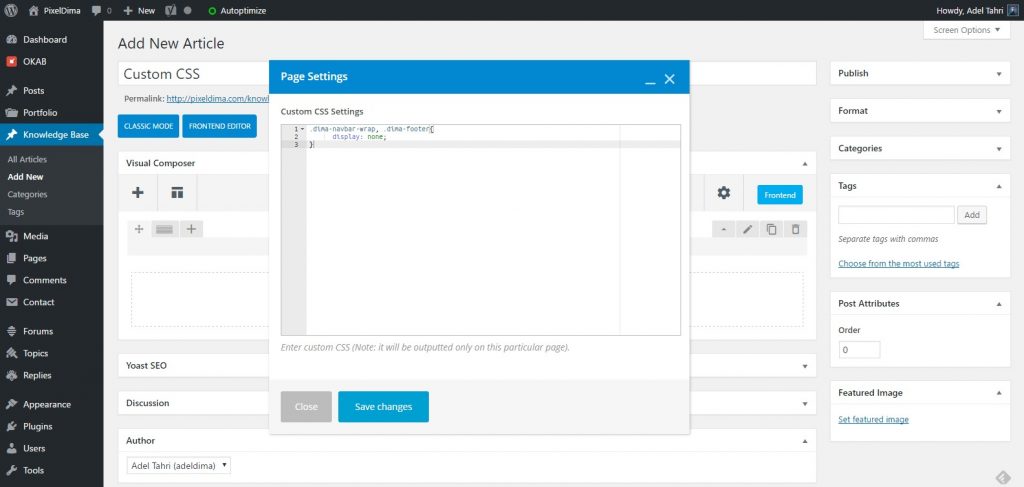Edit the row with pencil icon
Screen dimensions: 1024x487
pos(748,229)
